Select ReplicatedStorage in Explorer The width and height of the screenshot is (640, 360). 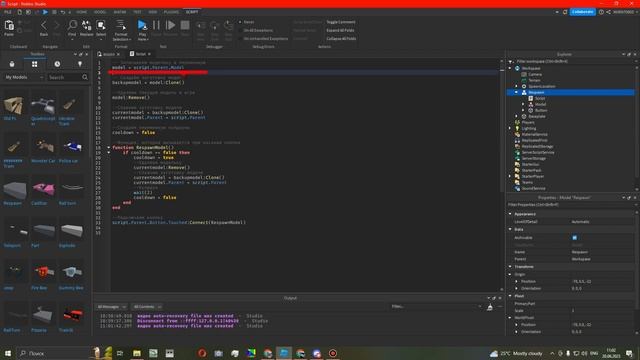point(537,146)
